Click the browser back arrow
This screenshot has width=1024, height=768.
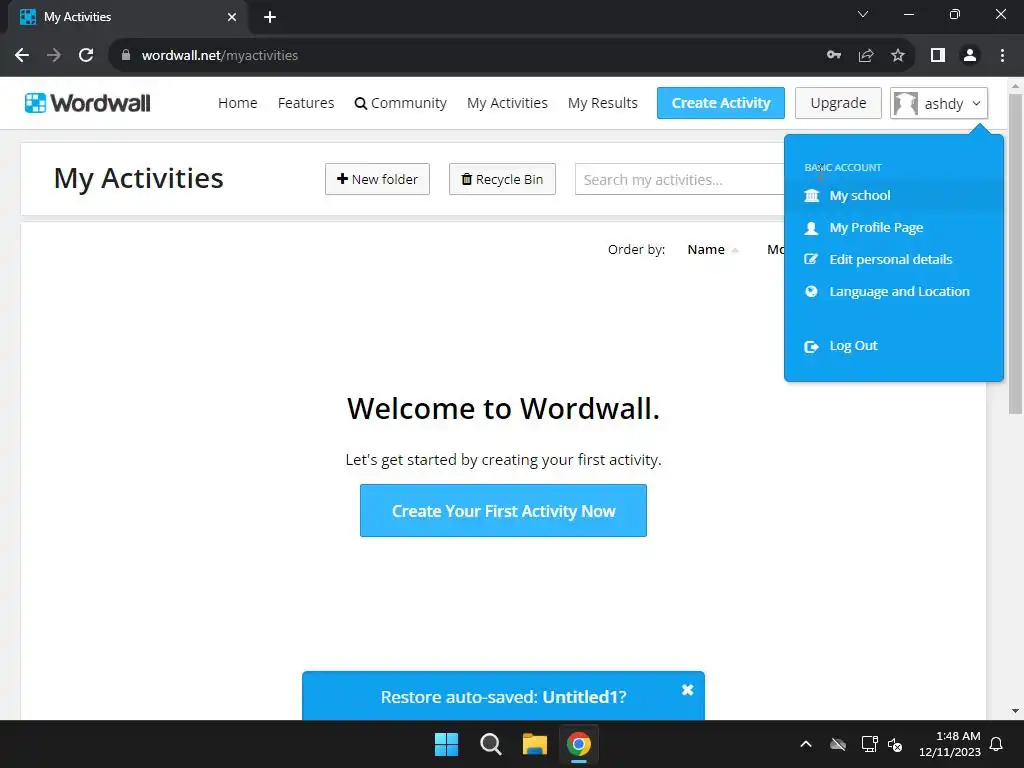click(22, 56)
